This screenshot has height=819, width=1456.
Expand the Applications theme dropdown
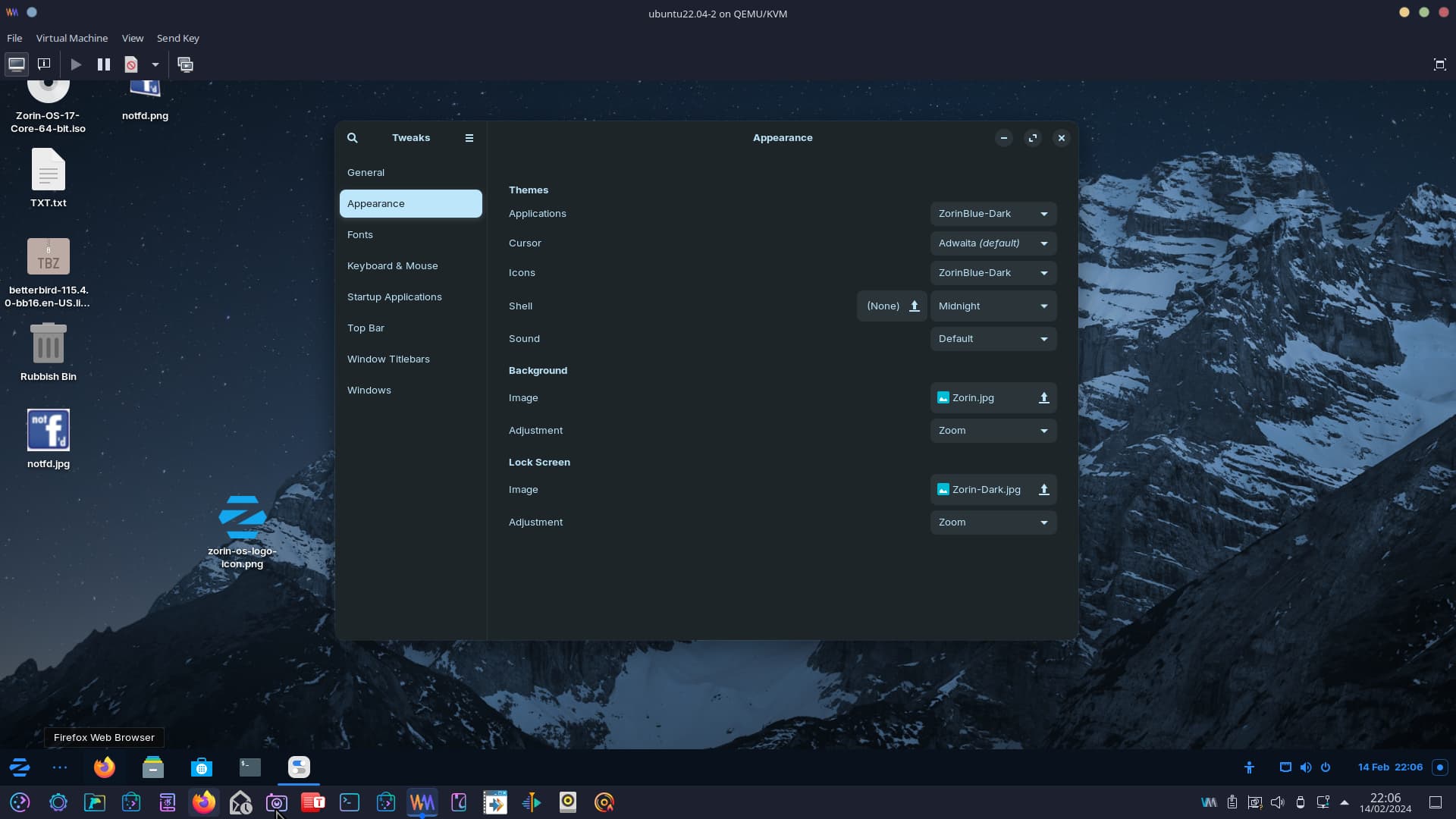pyautogui.click(x=993, y=214)
